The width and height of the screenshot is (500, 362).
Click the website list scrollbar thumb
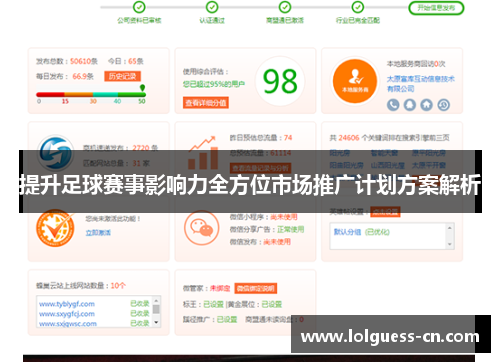156,309
